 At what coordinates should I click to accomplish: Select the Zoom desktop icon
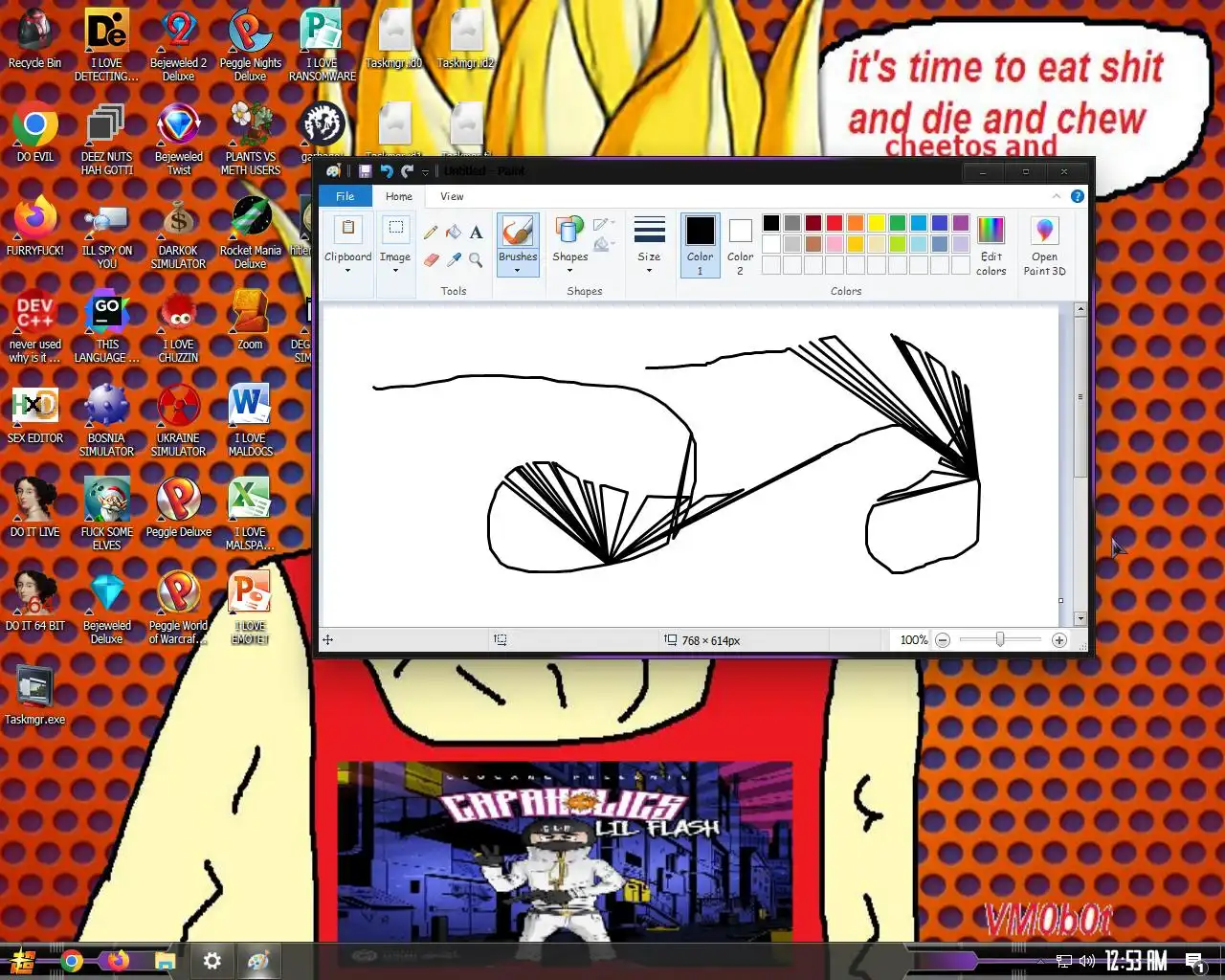click(250, 320)
